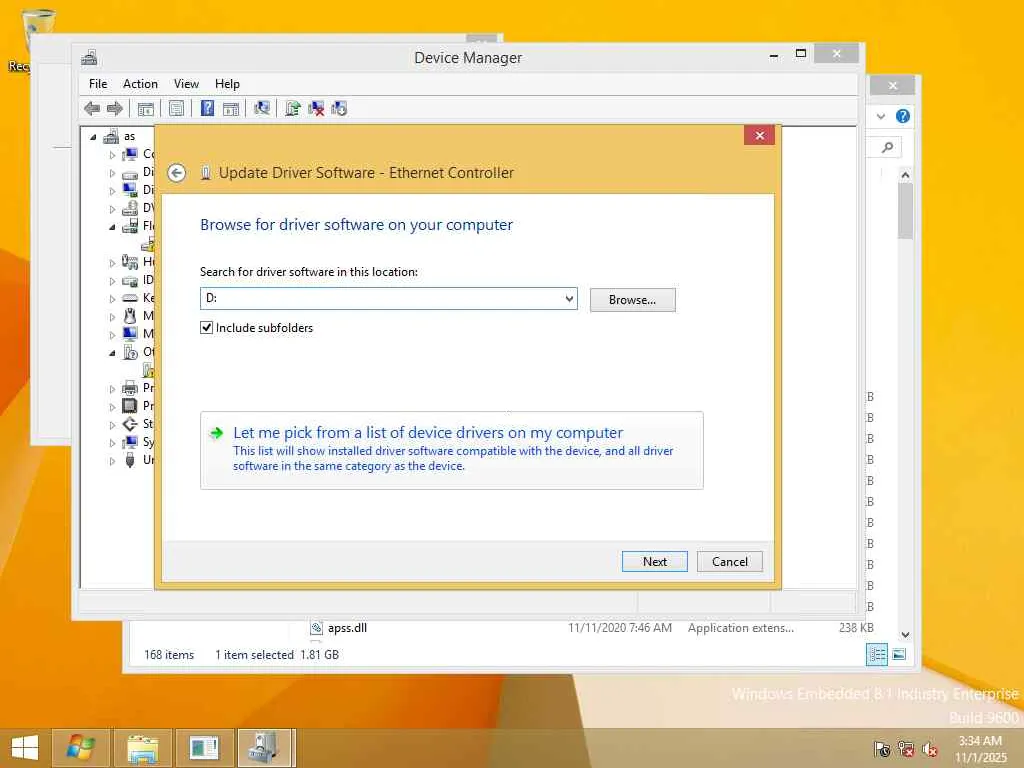Go back using the wizard's circular back arrow

176,173
